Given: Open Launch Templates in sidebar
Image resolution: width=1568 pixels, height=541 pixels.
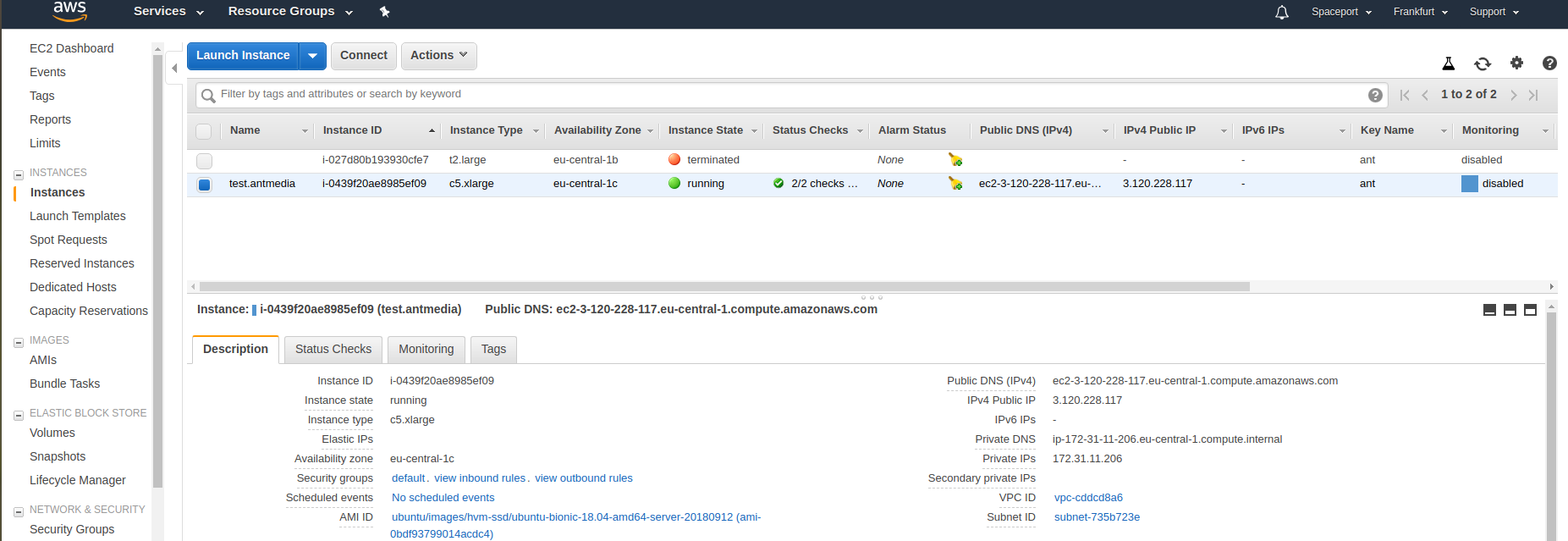Looking at the screenshot, I should pos(77,216).
